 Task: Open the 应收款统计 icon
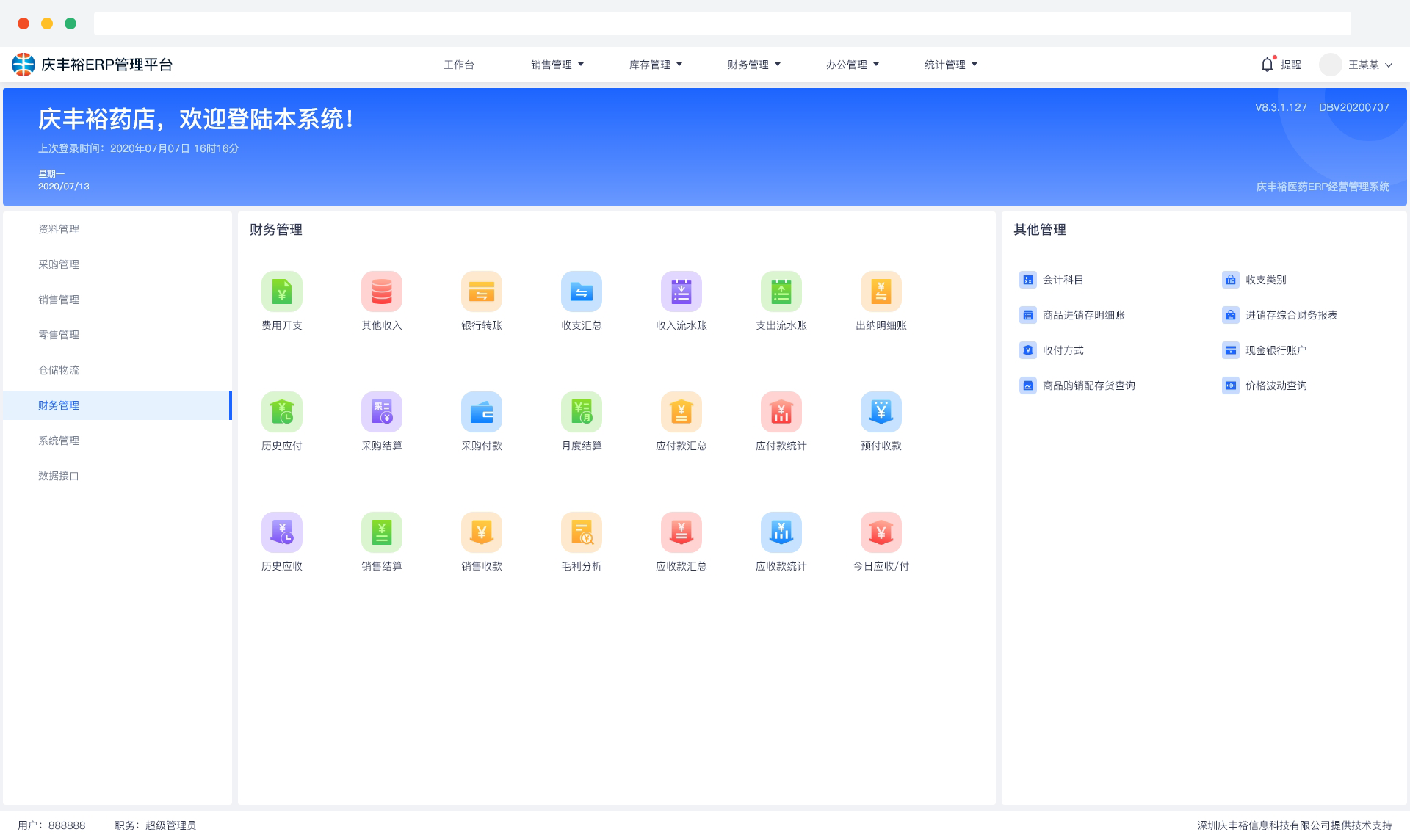tap(781, 532)
